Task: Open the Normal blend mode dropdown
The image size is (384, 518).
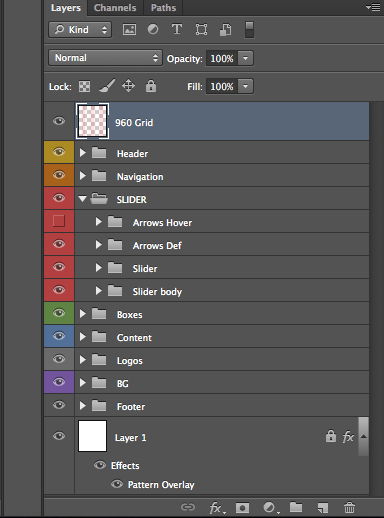Action: pos(105,58)
